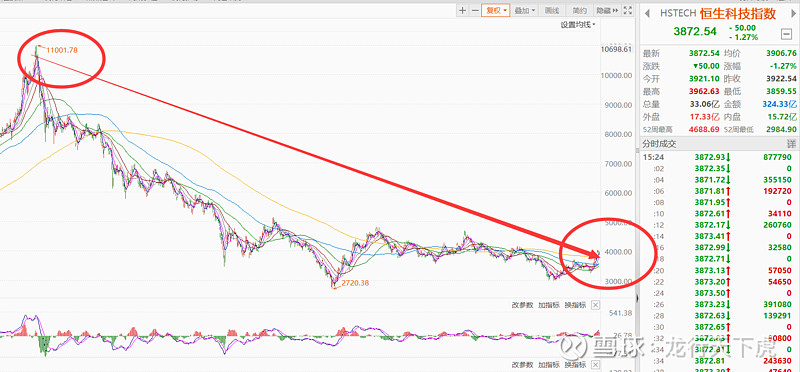Toggle fullscreen chart icon

(628, 10)
